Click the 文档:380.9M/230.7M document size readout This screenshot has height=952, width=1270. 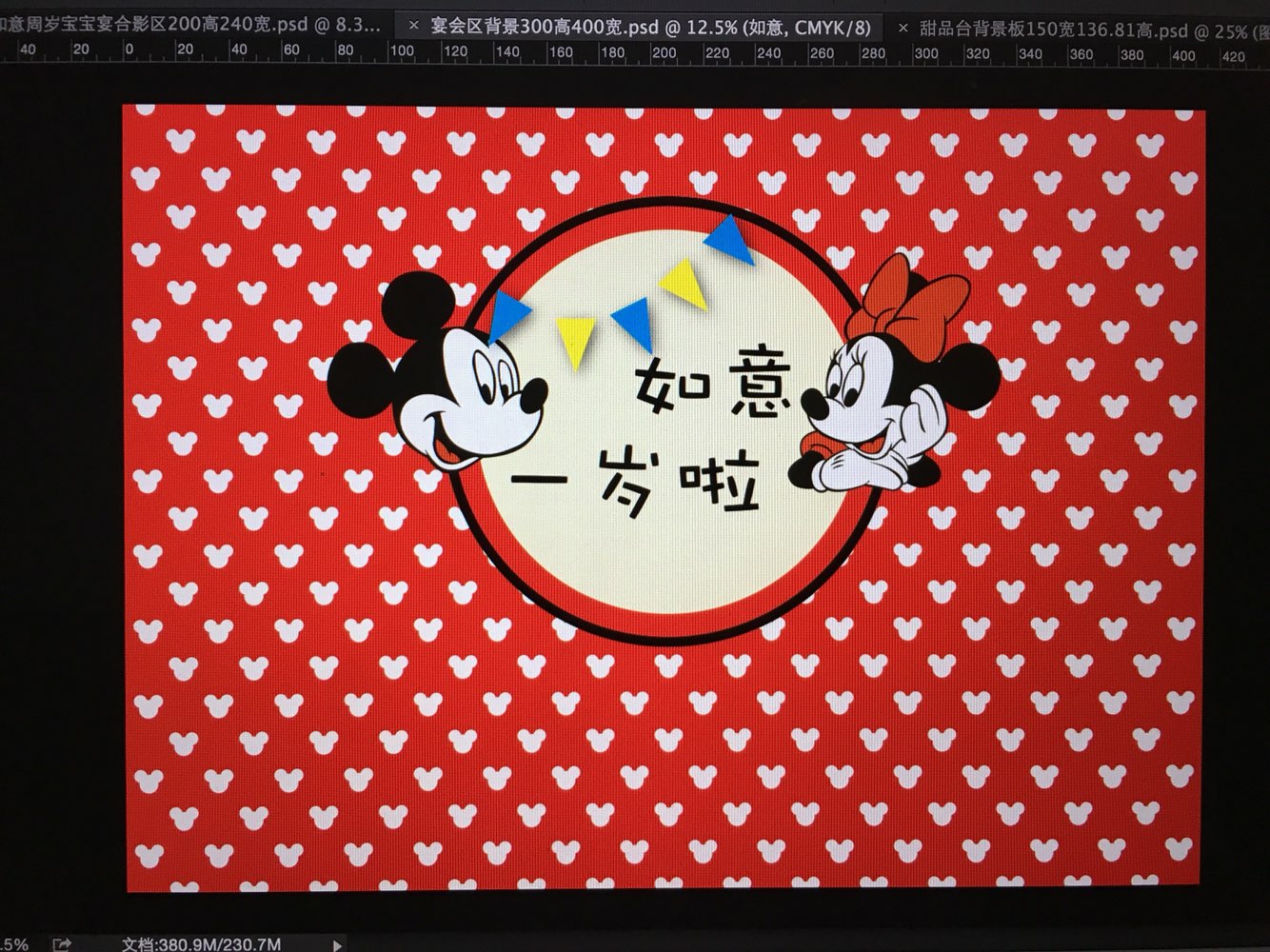(201, 943)
